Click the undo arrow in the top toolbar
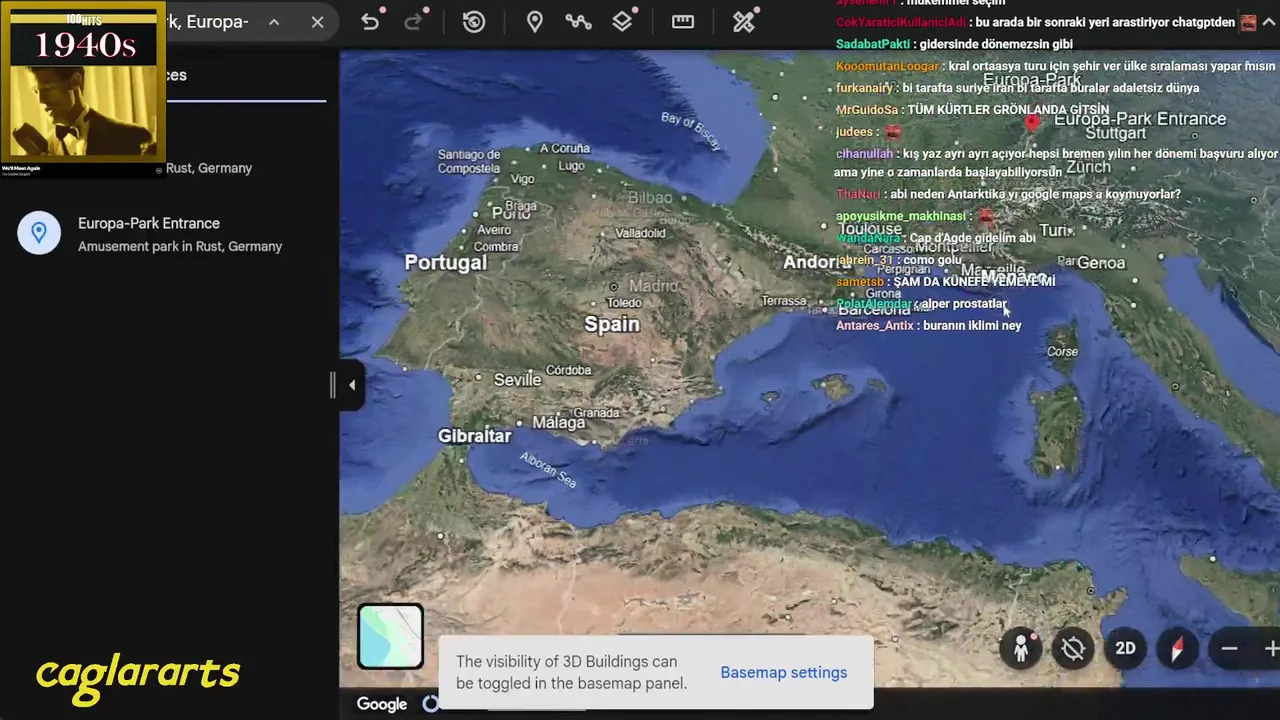 tap(370, 22)
